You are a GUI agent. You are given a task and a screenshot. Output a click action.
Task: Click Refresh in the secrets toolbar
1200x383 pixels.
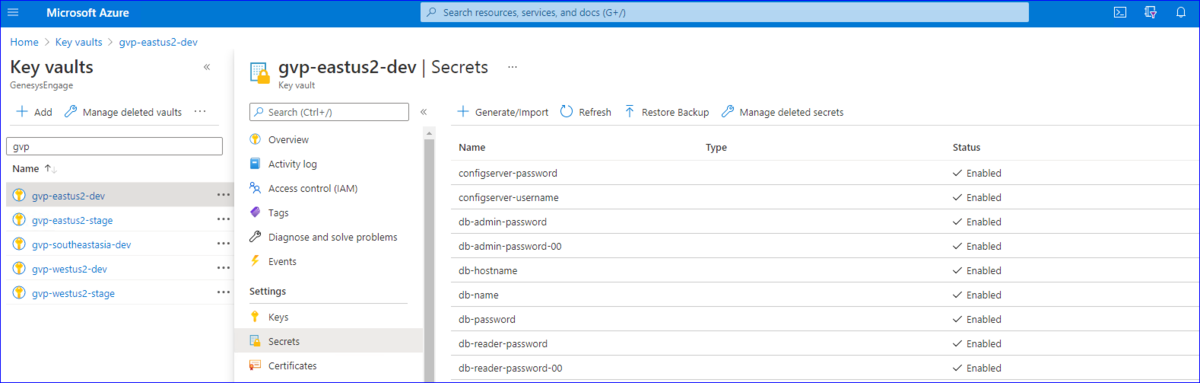[x=586, y=112]
